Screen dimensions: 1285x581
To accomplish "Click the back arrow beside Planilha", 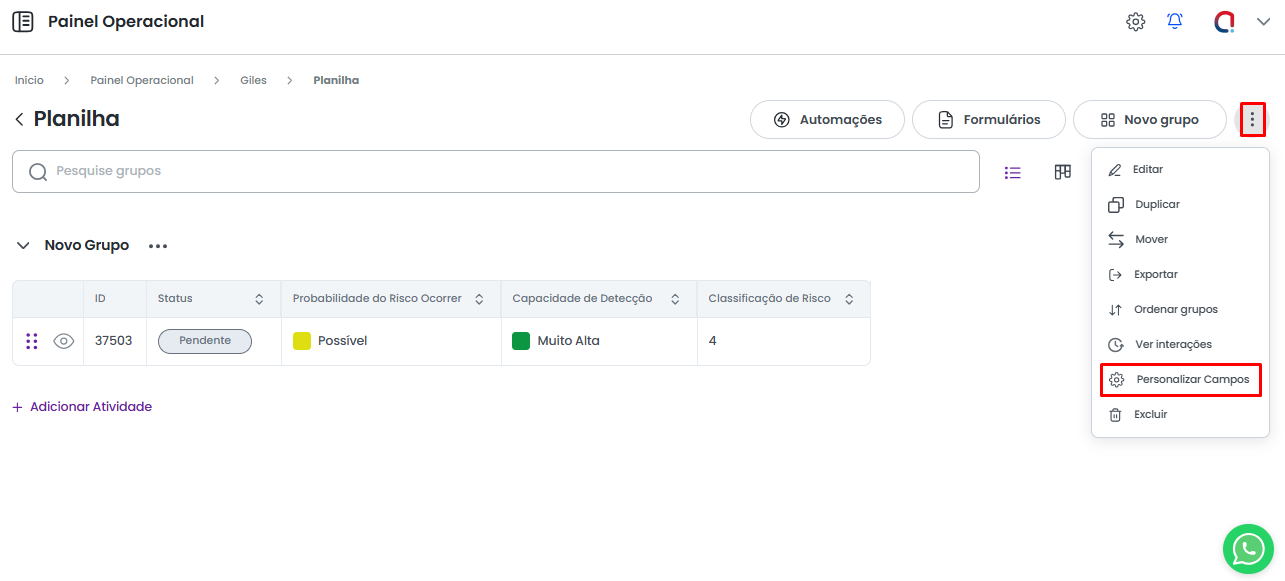I will pos(19,120).
